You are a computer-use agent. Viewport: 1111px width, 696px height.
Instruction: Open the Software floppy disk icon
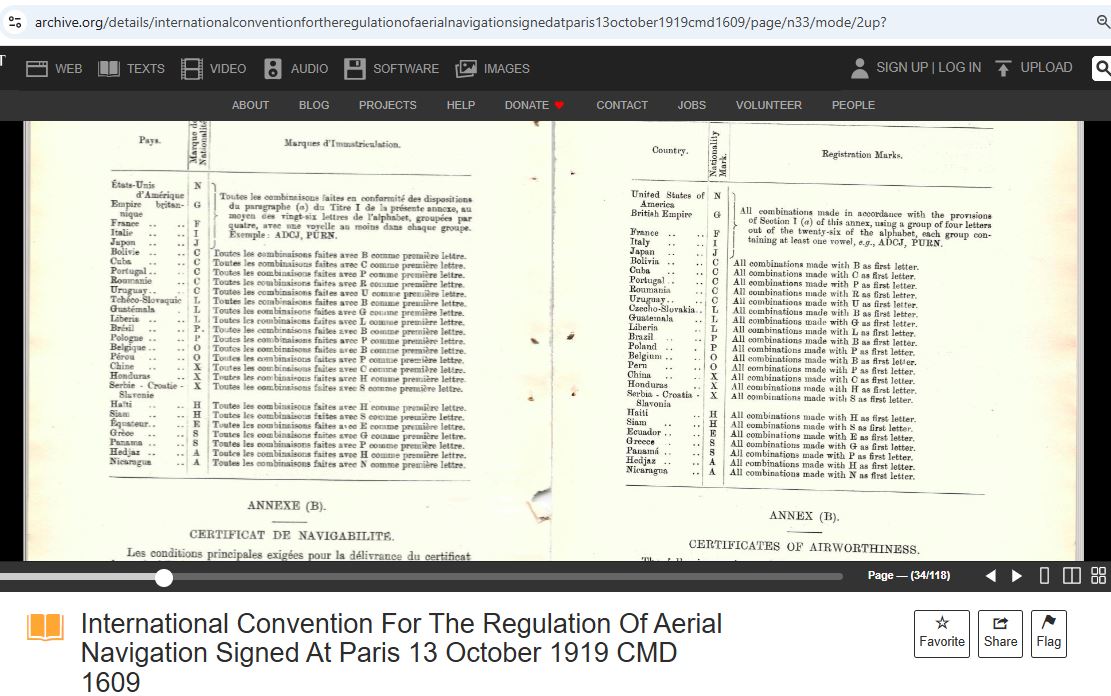coord(355,69)
